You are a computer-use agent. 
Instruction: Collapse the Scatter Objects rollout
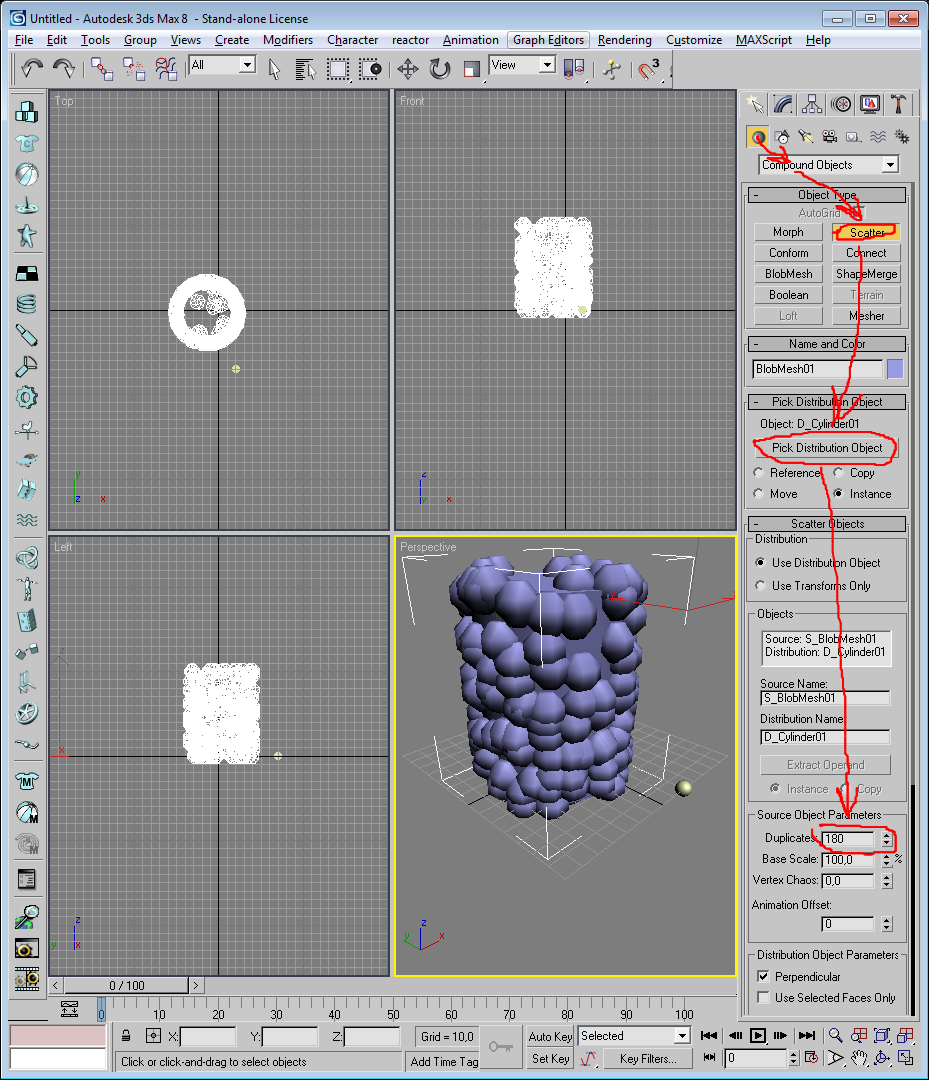pyautogui.click(x=827, y=524)
